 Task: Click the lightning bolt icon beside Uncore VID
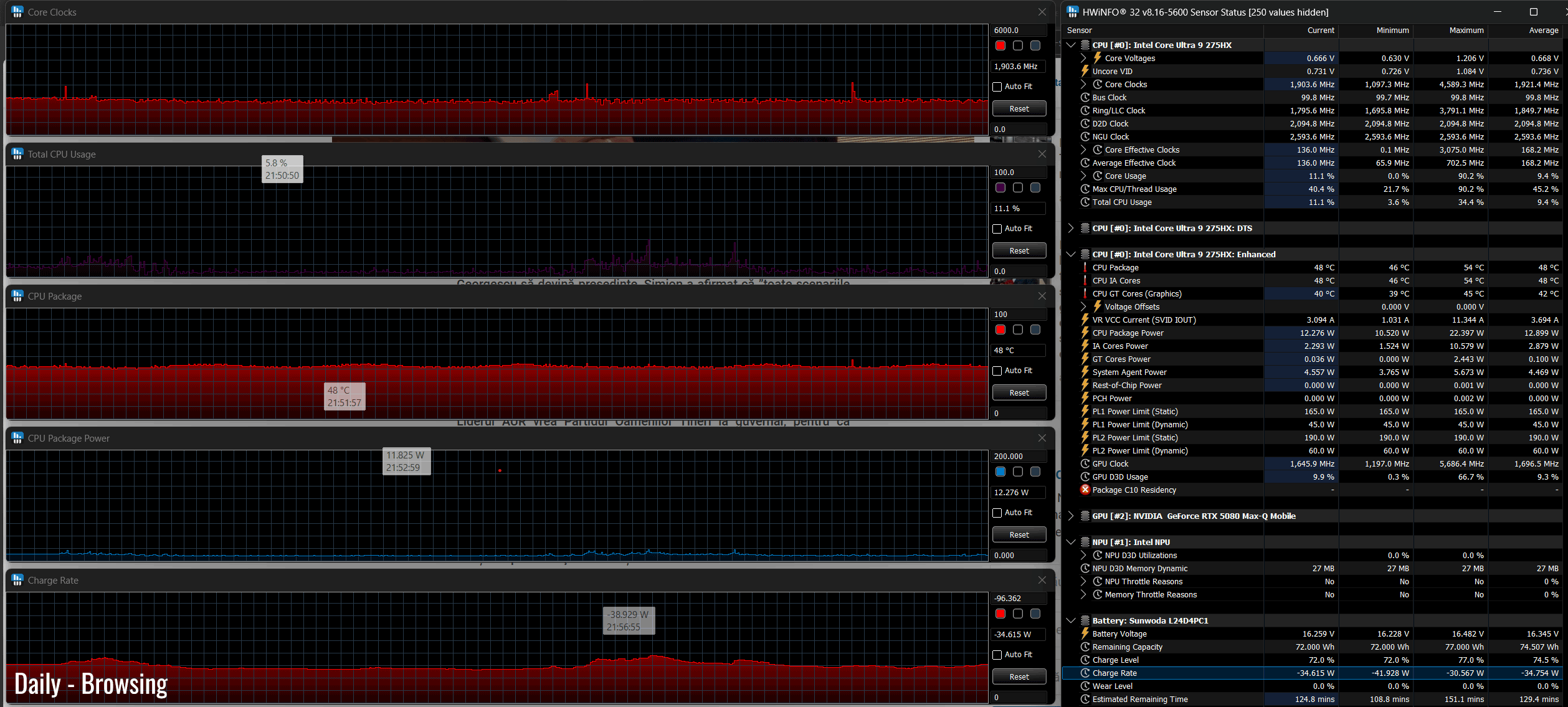1085,71
